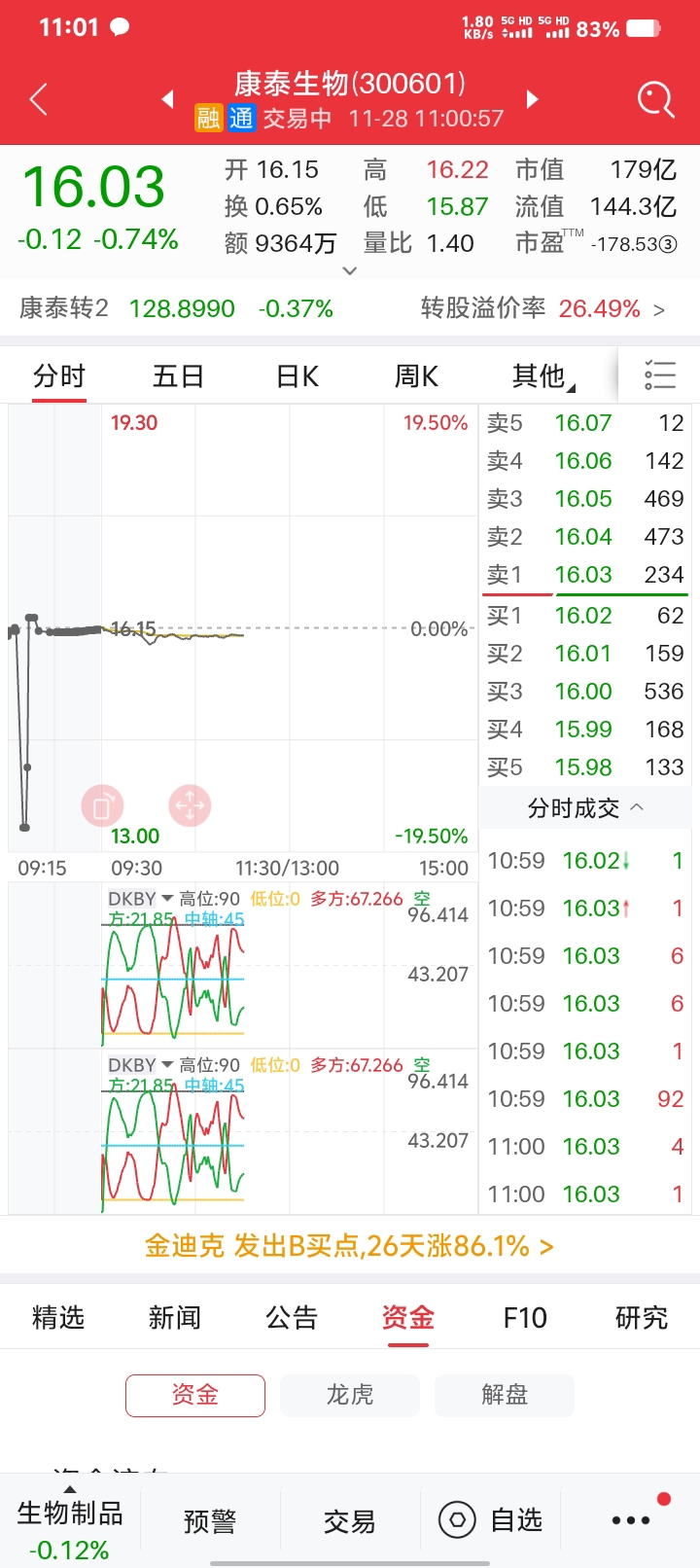Screen dimensions: 700x1568
Task: Open the 资金 main tab
Action: click(x=408, y=1317)
